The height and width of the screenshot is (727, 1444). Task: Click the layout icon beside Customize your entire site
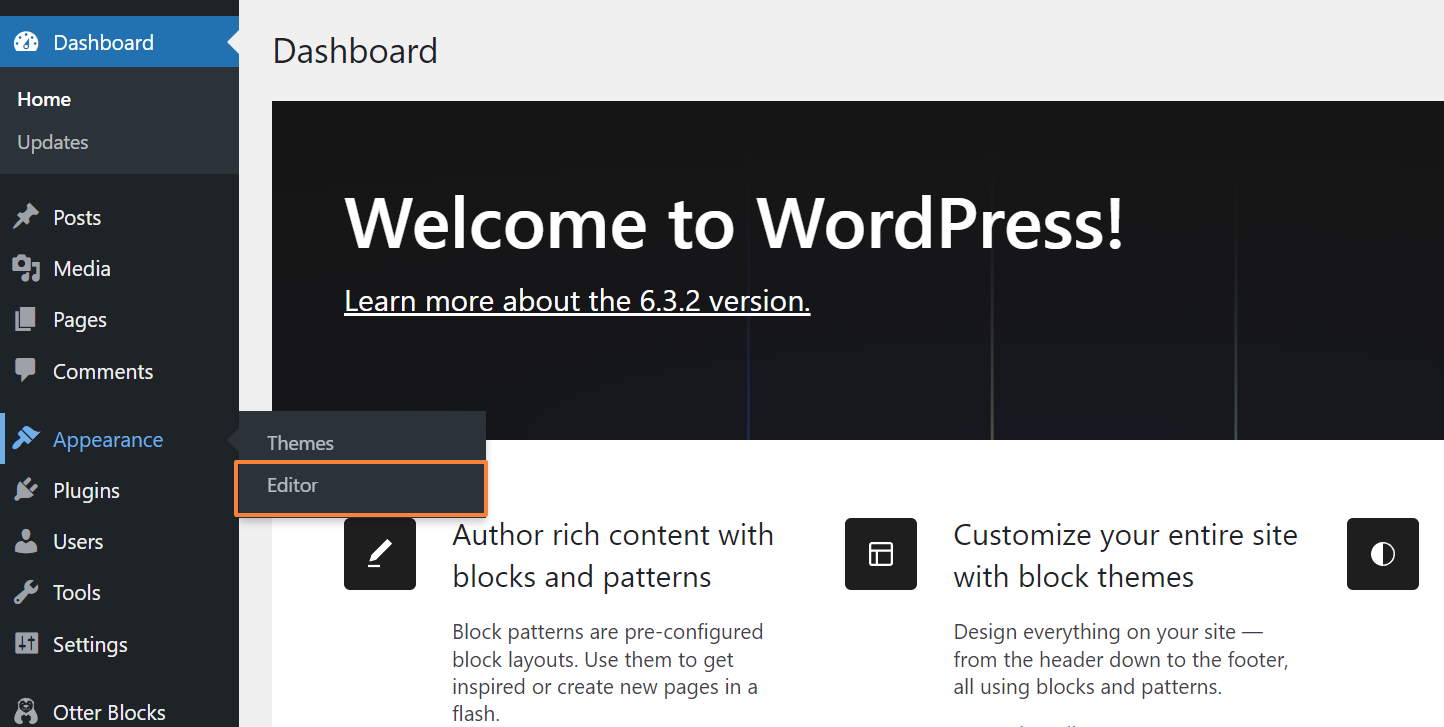pos(881,553)
